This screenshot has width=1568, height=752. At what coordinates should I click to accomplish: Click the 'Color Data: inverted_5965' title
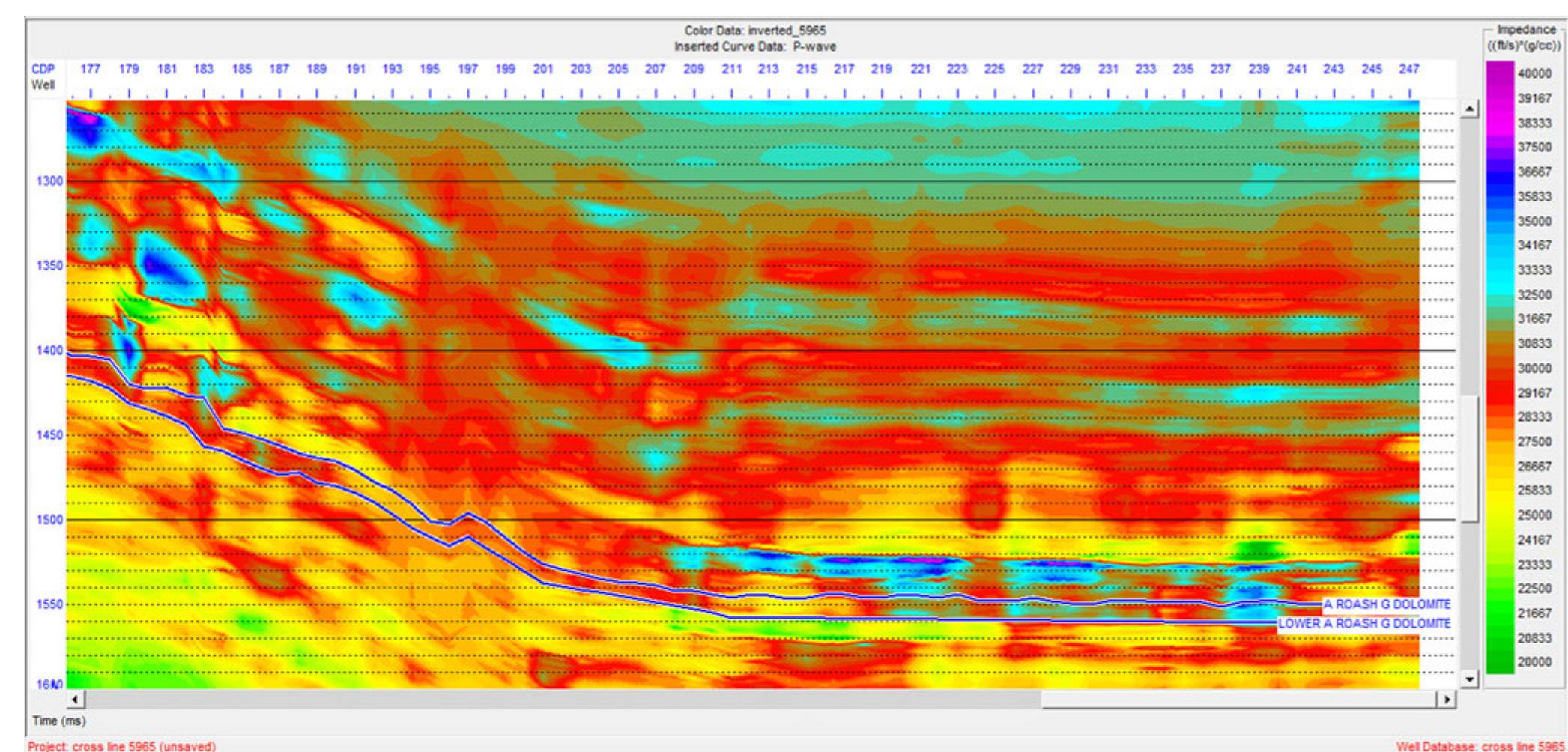[x=754, y=31]
